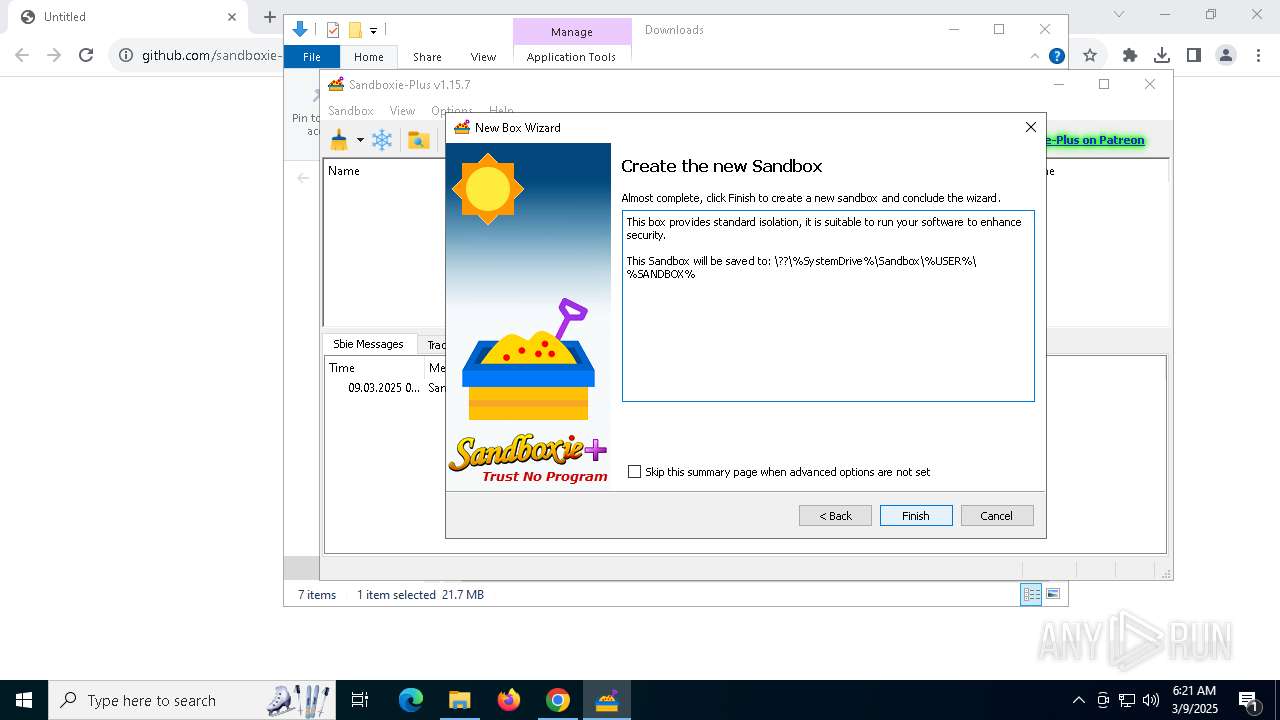Viewport: 1280px width, 720px height.
Task: Switch Explorer to details view icon
Action: [1031, 594]
